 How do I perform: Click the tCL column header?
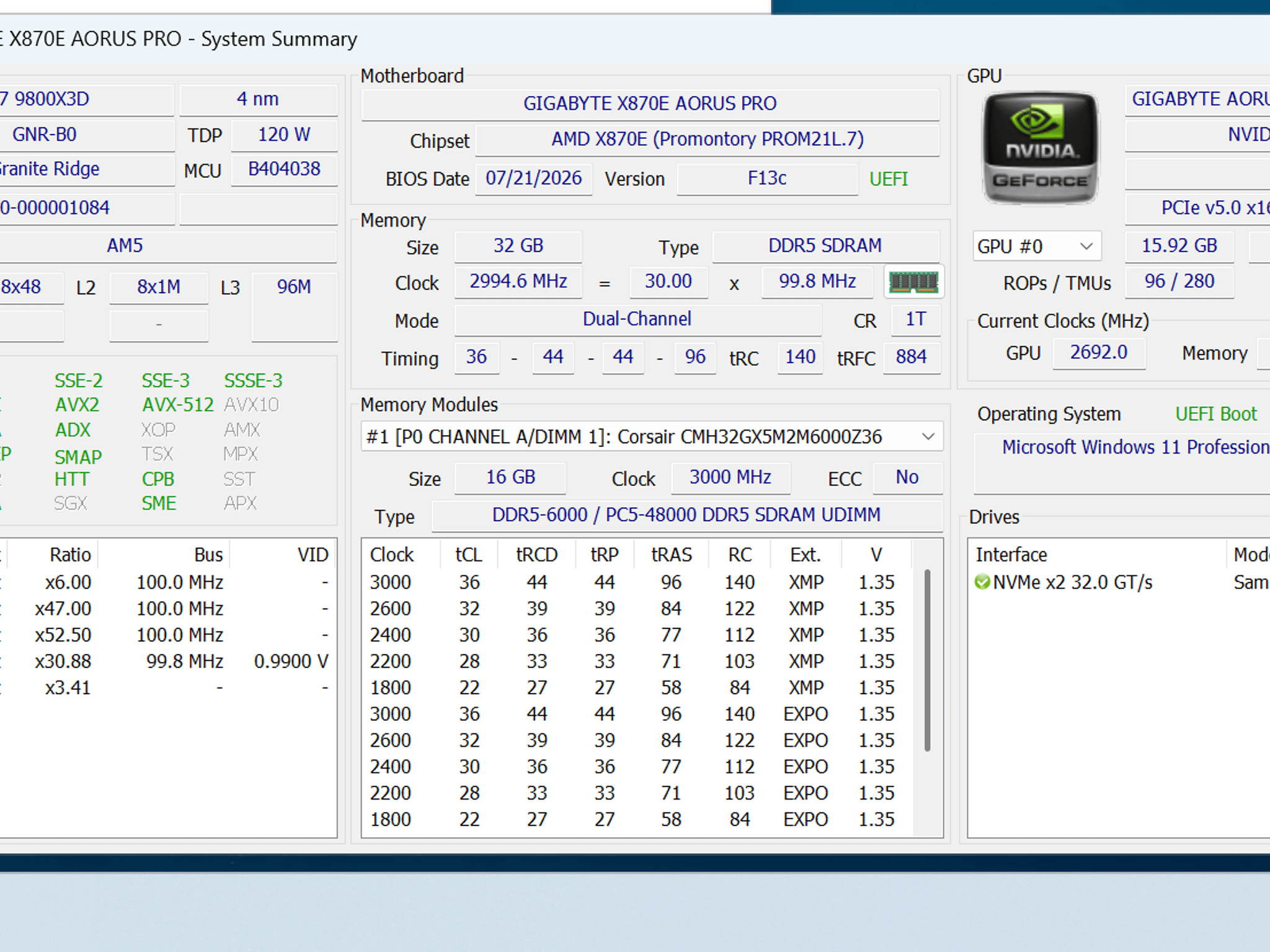(469, 555)
